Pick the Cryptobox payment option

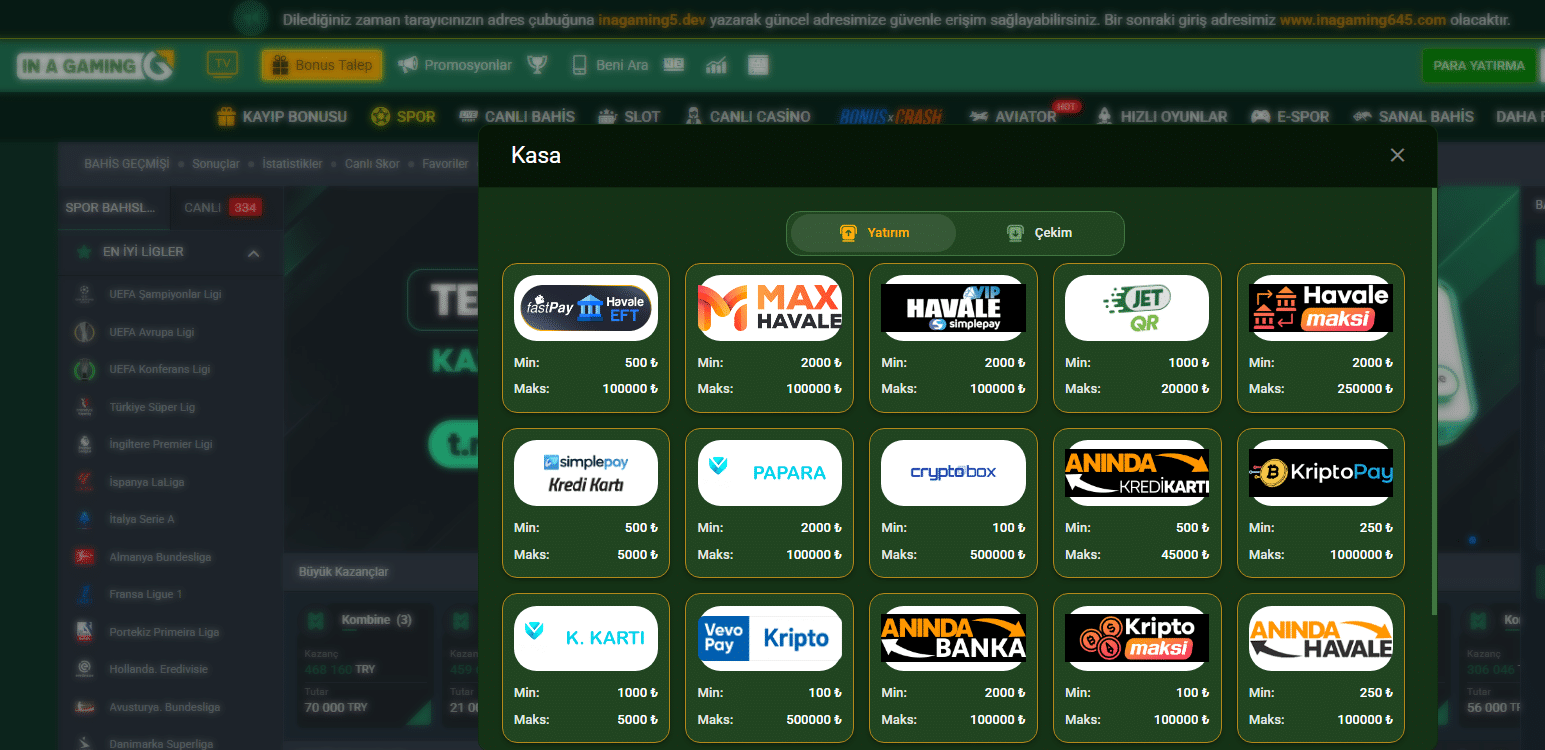[x=952, y=473]
